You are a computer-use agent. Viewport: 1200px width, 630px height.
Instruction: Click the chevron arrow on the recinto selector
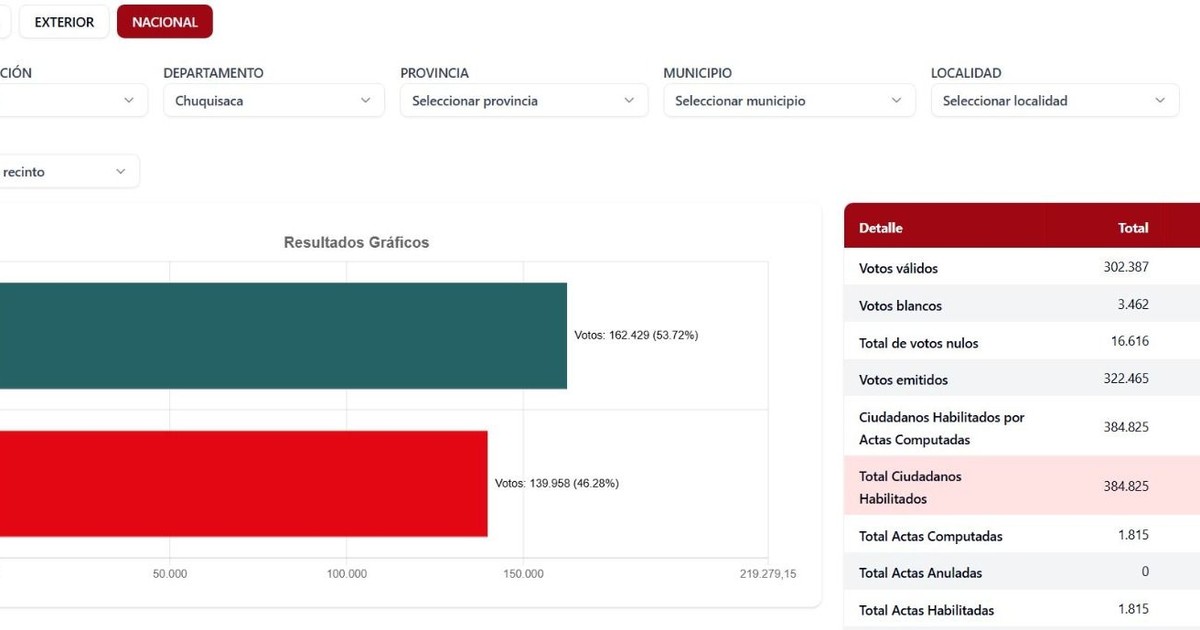(x=121, y=171)
